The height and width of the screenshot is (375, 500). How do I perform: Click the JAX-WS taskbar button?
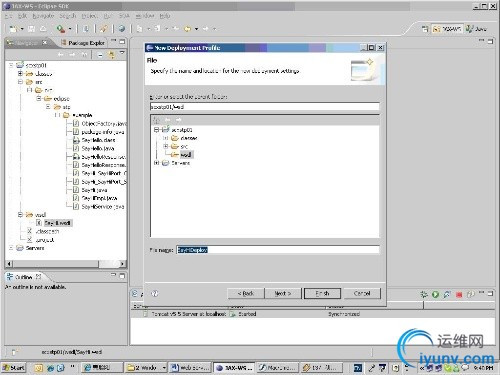[234, 368]
